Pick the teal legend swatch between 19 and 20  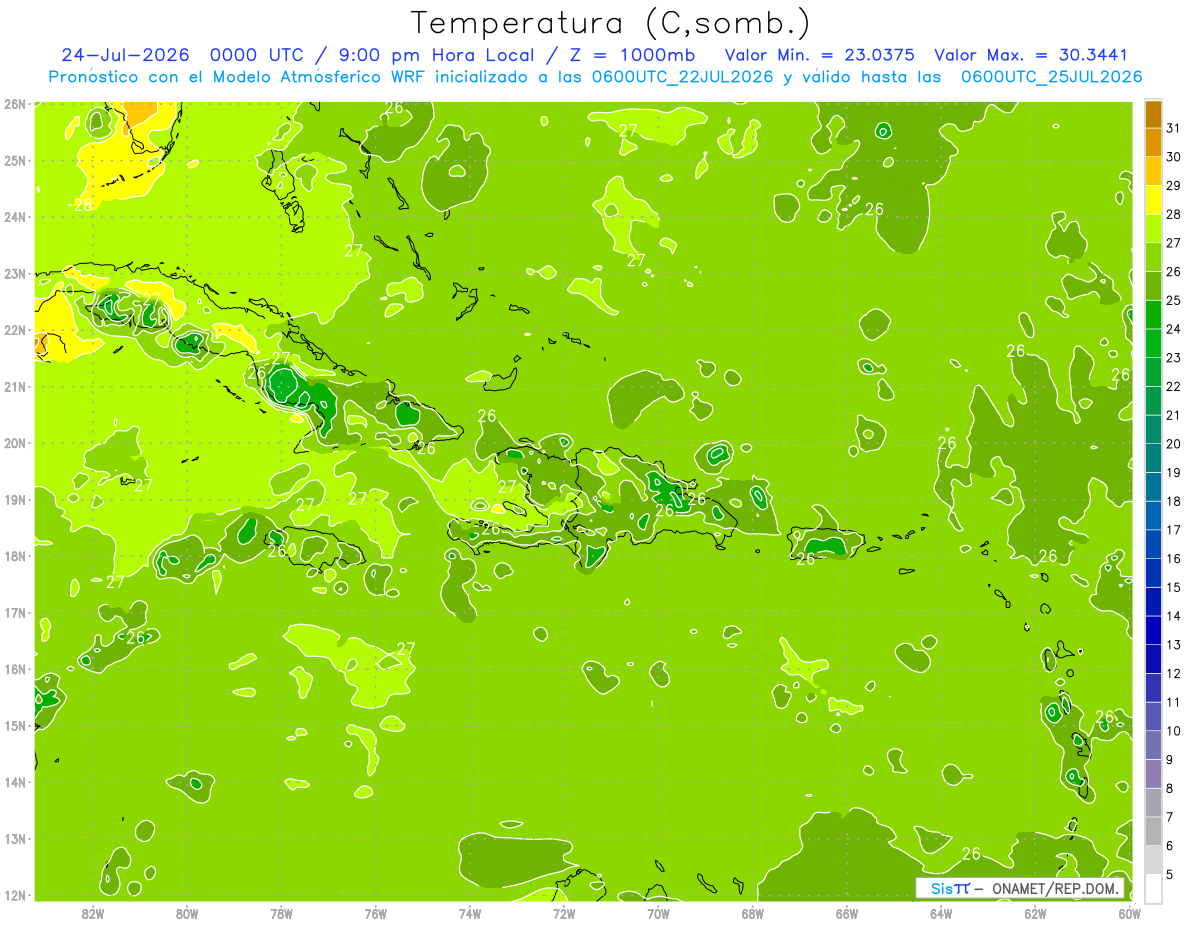coord(1153,458)
